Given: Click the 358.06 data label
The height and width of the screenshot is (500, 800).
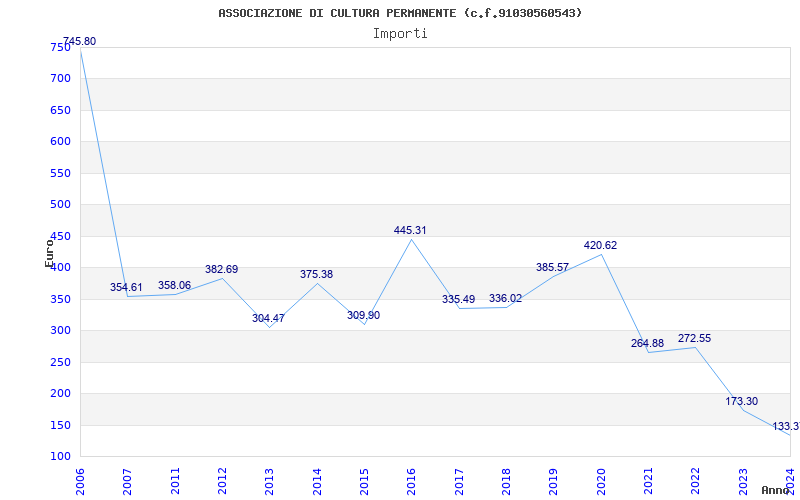Looking at the screenshot, I should point(174,285).
